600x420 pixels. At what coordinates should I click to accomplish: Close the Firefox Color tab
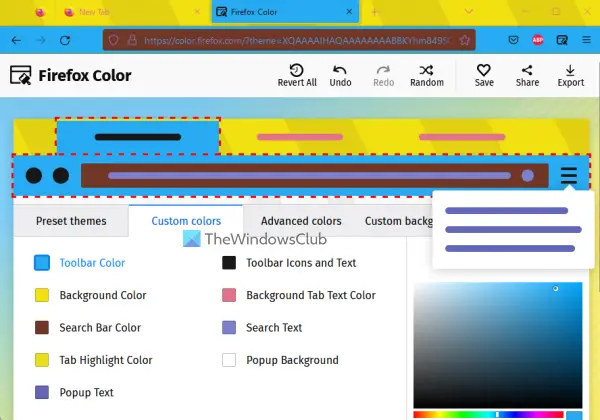click(x=349, y=12)
